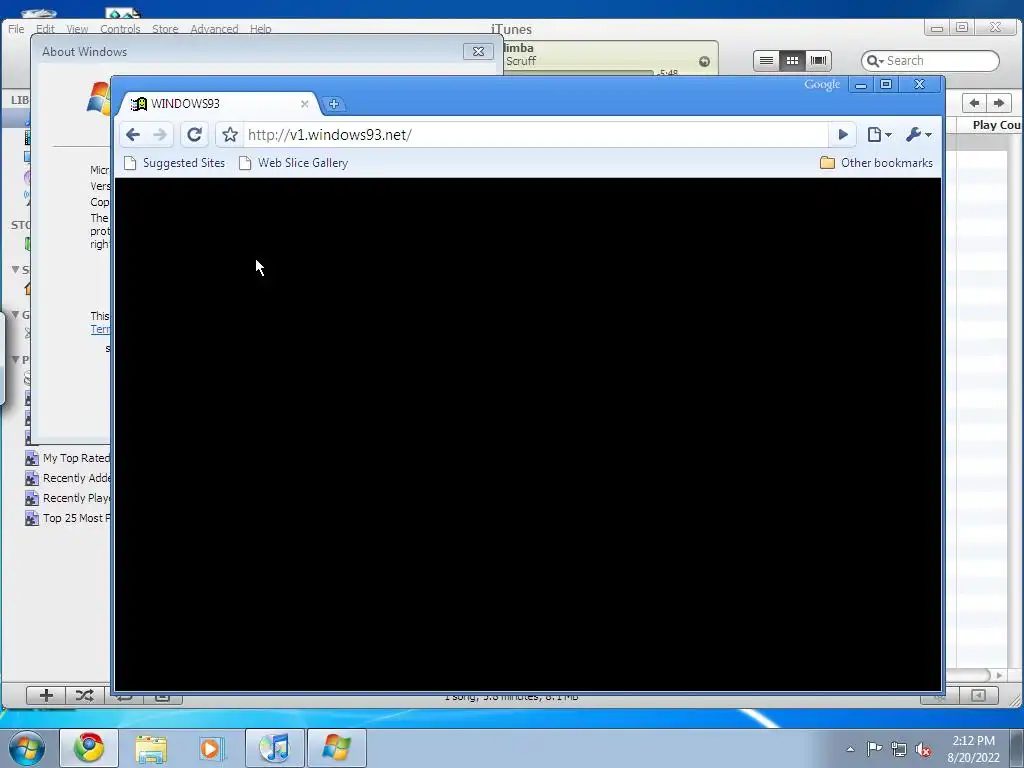
Task: Click the Go arrow beside the address bar
Action: pyautogui.click(x=842, y=135)
